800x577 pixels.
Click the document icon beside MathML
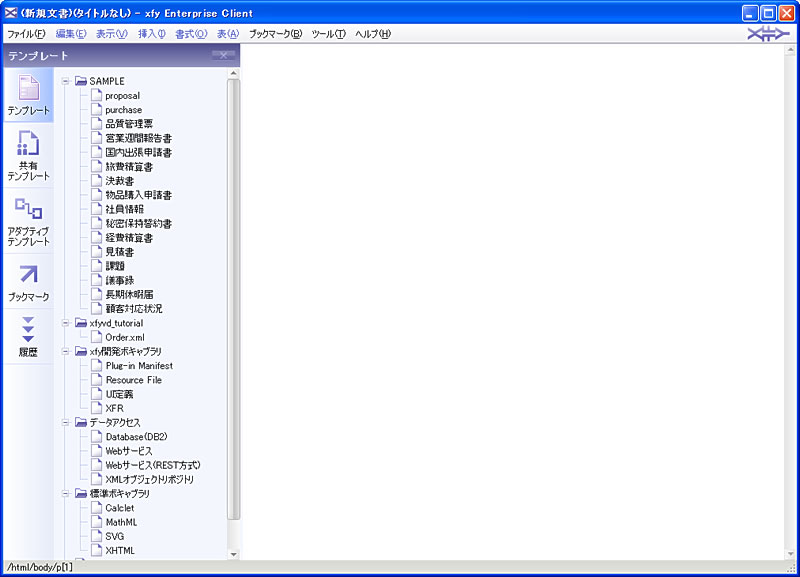coord(97,521)
